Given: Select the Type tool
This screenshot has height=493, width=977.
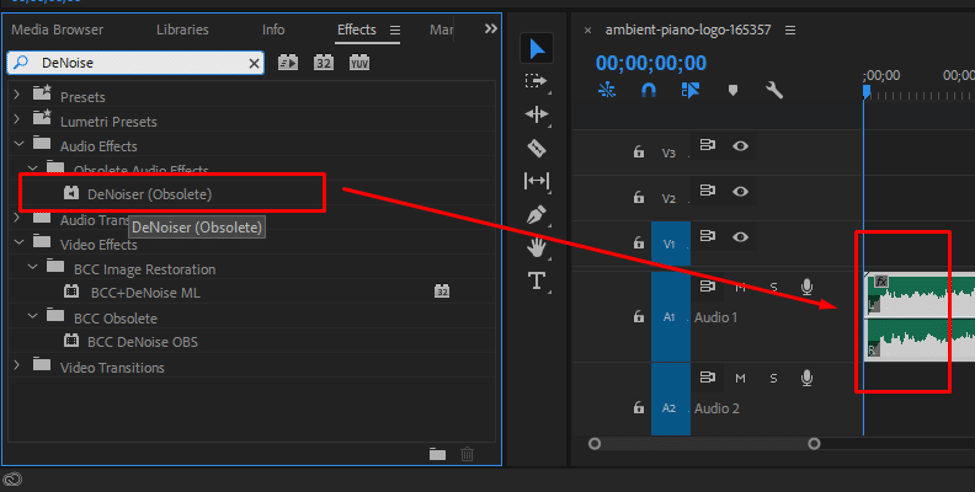Looking at the screenshot, I should (x=537, y=281).
